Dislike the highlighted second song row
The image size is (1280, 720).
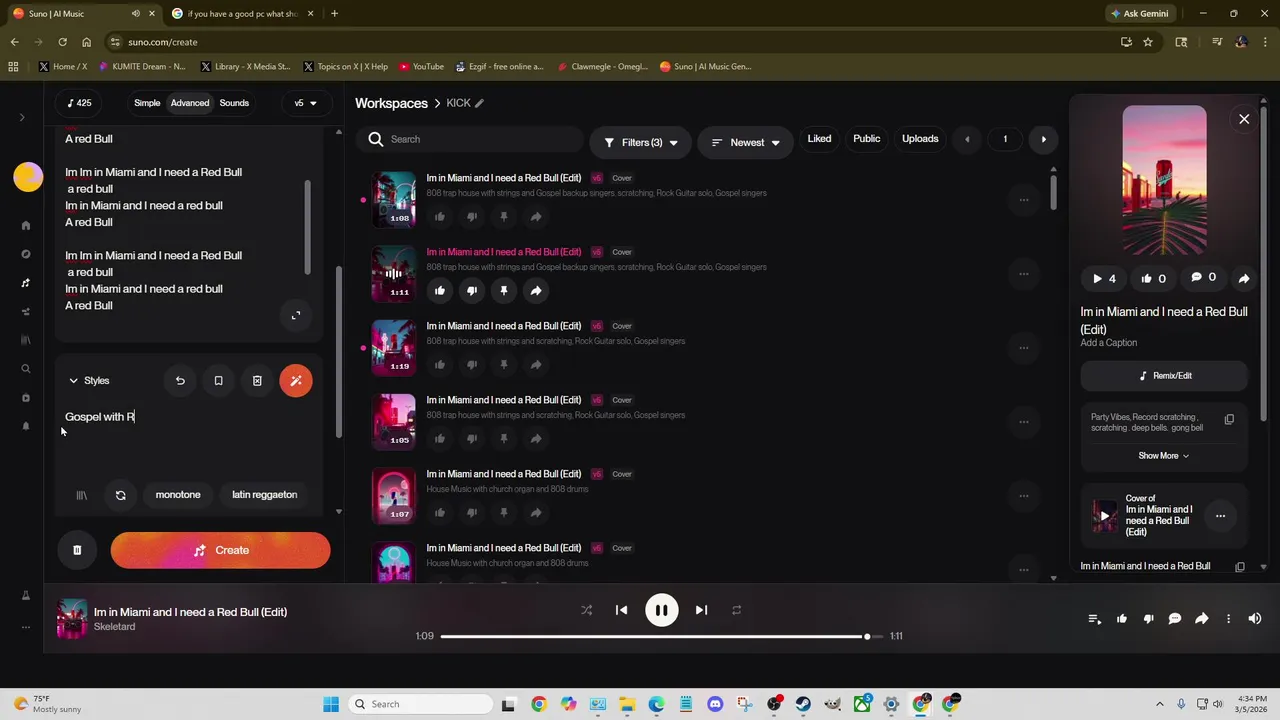pos(472,291)
